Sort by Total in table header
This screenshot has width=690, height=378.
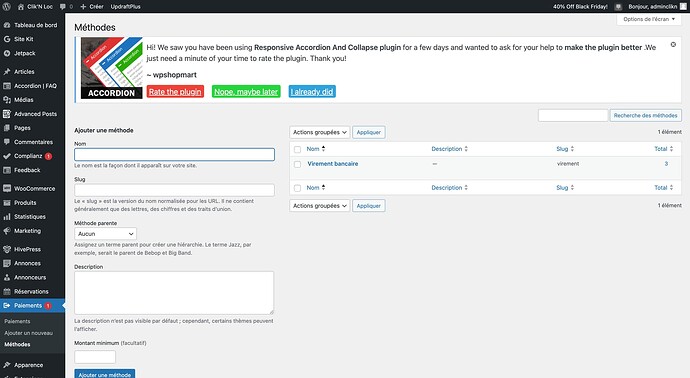click(x=664, y=149)
